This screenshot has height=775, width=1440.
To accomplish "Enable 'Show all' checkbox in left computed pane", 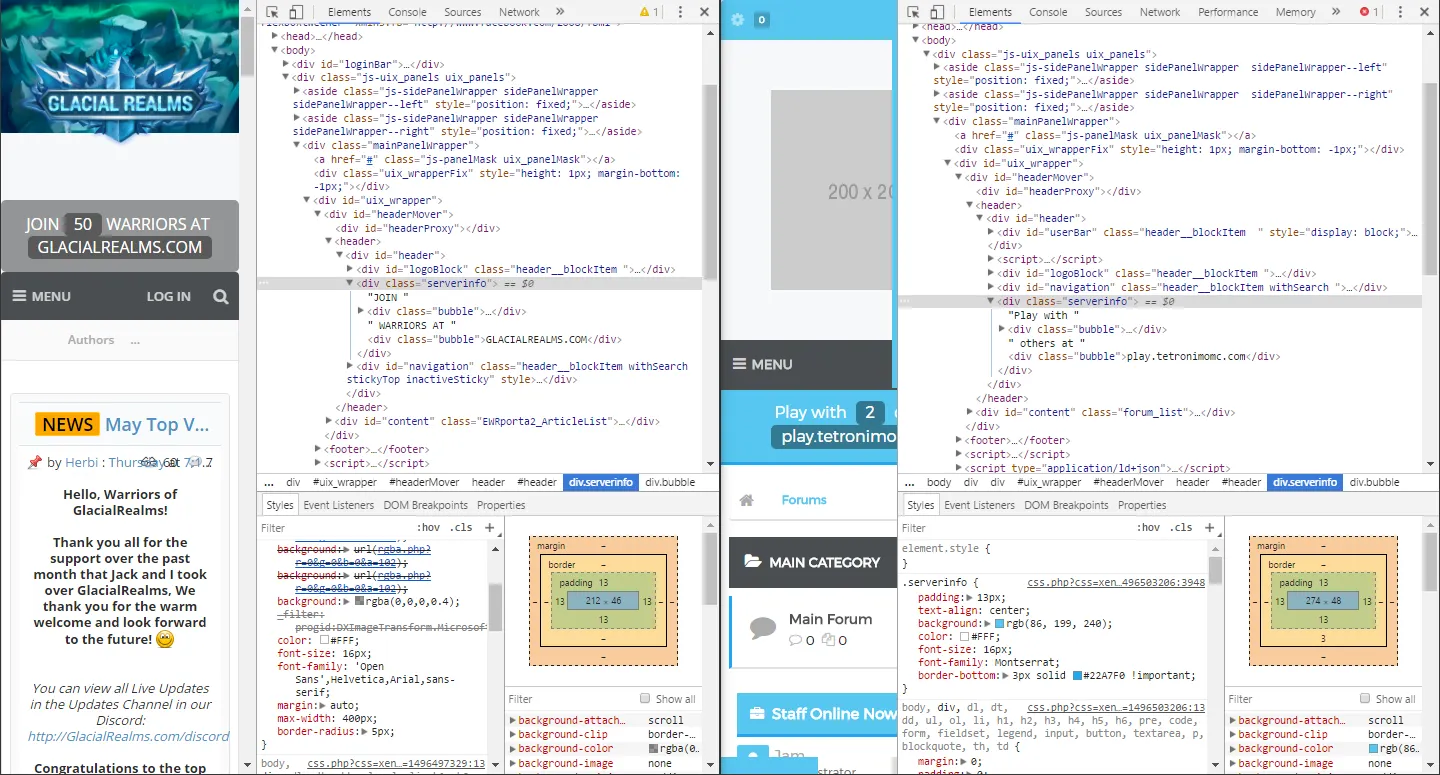I will [645, 699].
